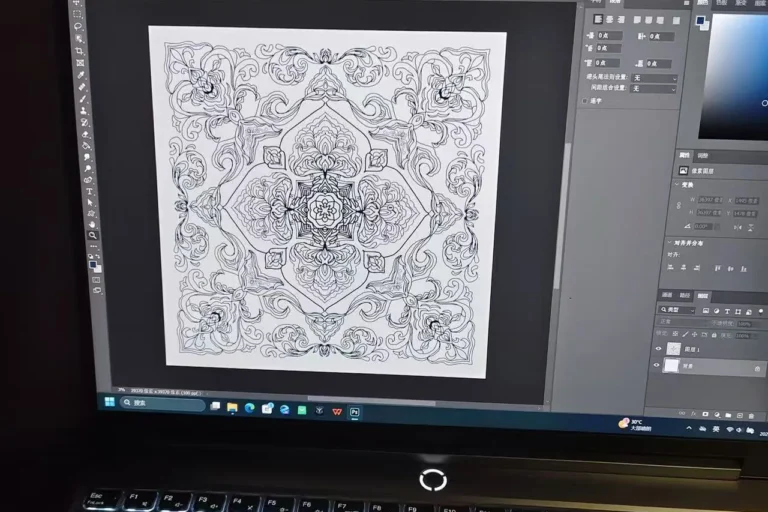Toggle Quick Mask mode icon
This screenshot has height=512, width=768.
point(96,280)
